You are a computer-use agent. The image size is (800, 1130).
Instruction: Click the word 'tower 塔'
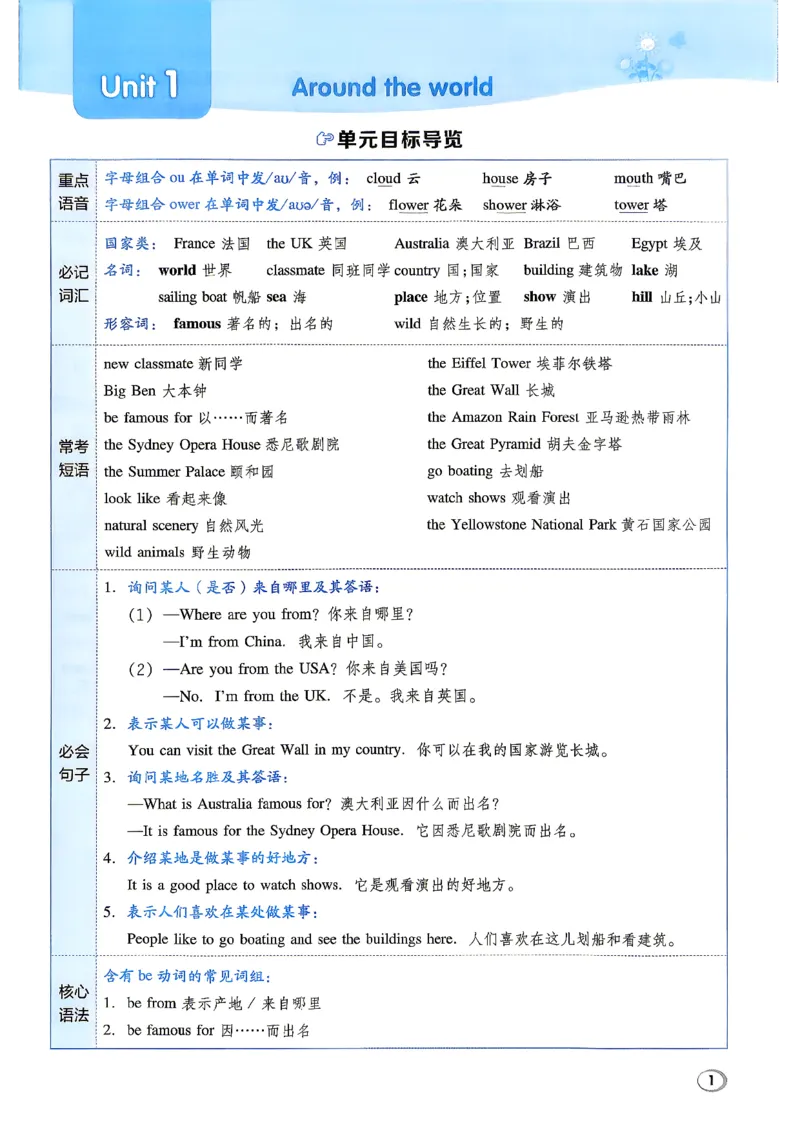pos(641,205)
